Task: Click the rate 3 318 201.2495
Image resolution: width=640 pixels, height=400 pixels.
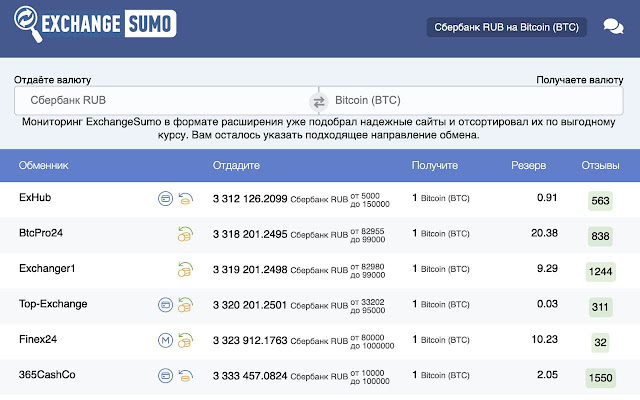Action: tap(250, 234)
